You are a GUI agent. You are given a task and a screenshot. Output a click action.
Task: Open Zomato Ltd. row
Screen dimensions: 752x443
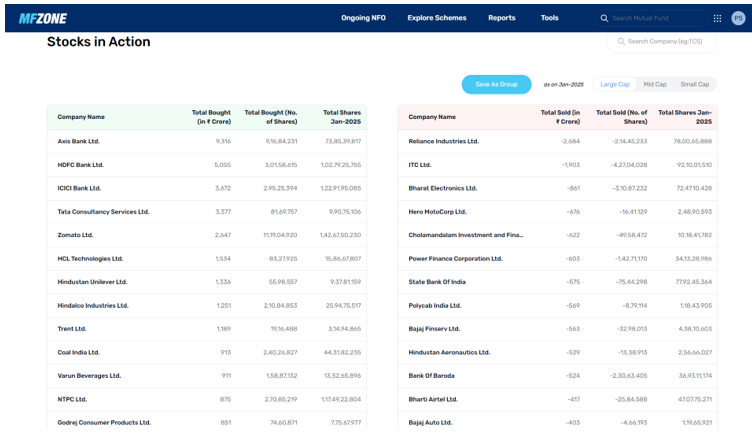pyautogui.click(x=207, y=235)
